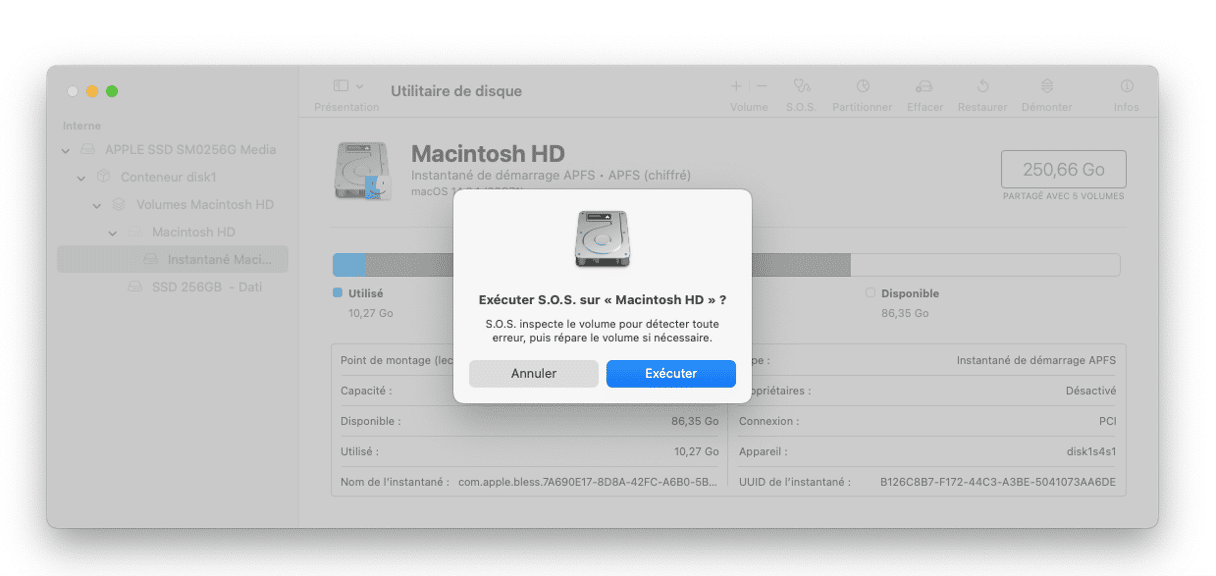Click the "Interne" sidebar section header
The width and height of the screenshot is (1216, 576).
pyautogui.click(x=82, y=126)
